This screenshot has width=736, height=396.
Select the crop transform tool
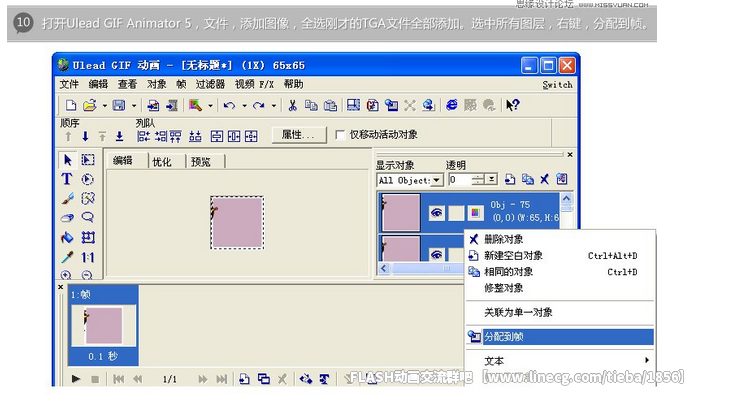tap(88, 237)
